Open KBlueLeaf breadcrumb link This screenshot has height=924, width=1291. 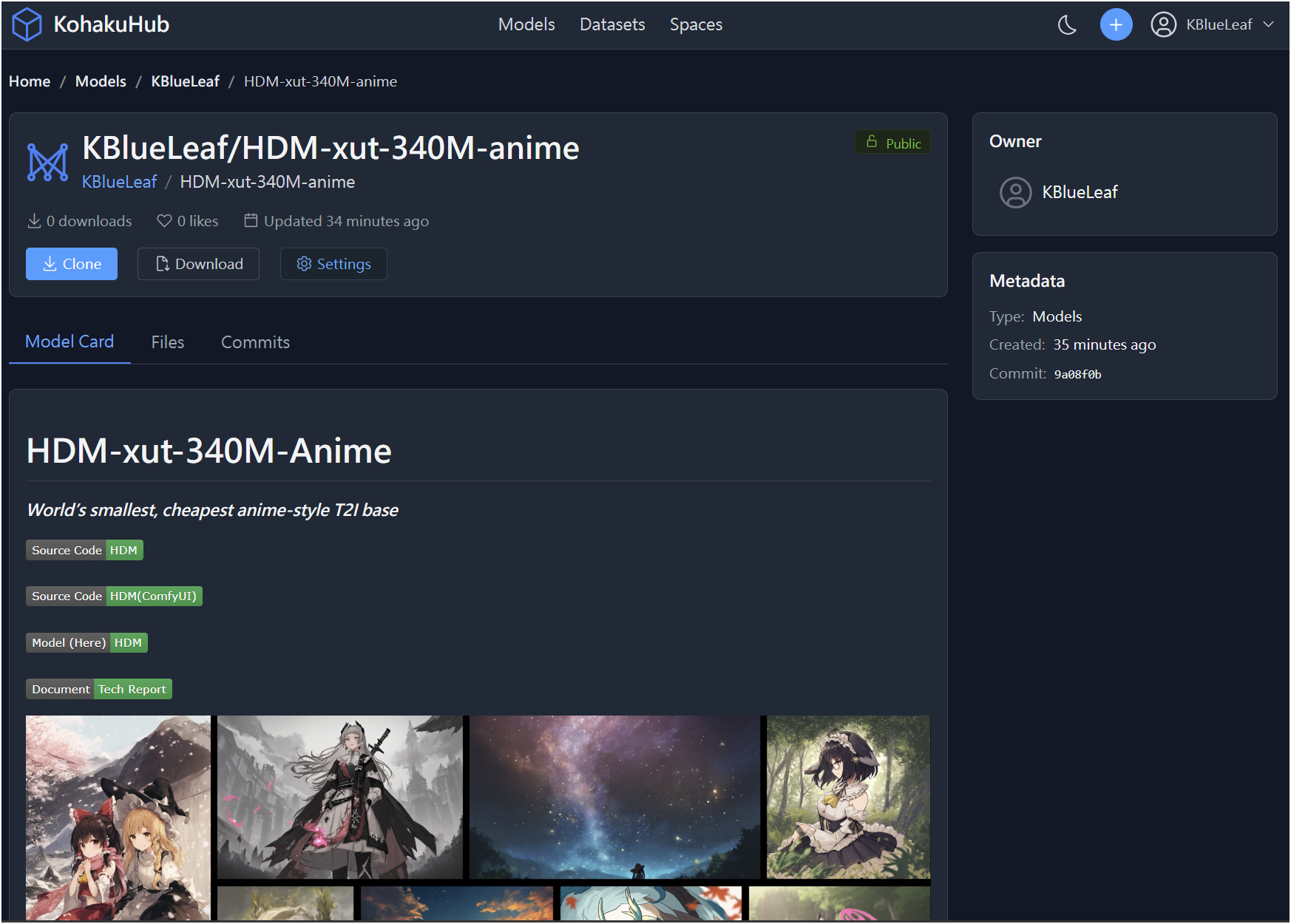185,81
